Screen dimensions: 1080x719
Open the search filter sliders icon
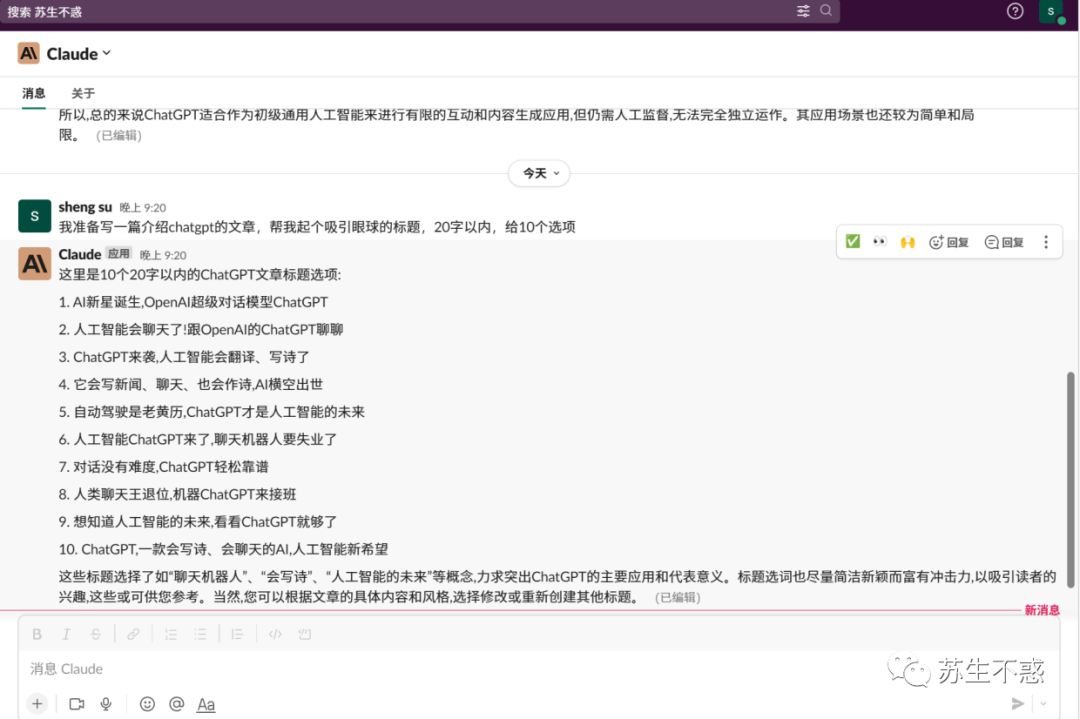click(803, 11)
